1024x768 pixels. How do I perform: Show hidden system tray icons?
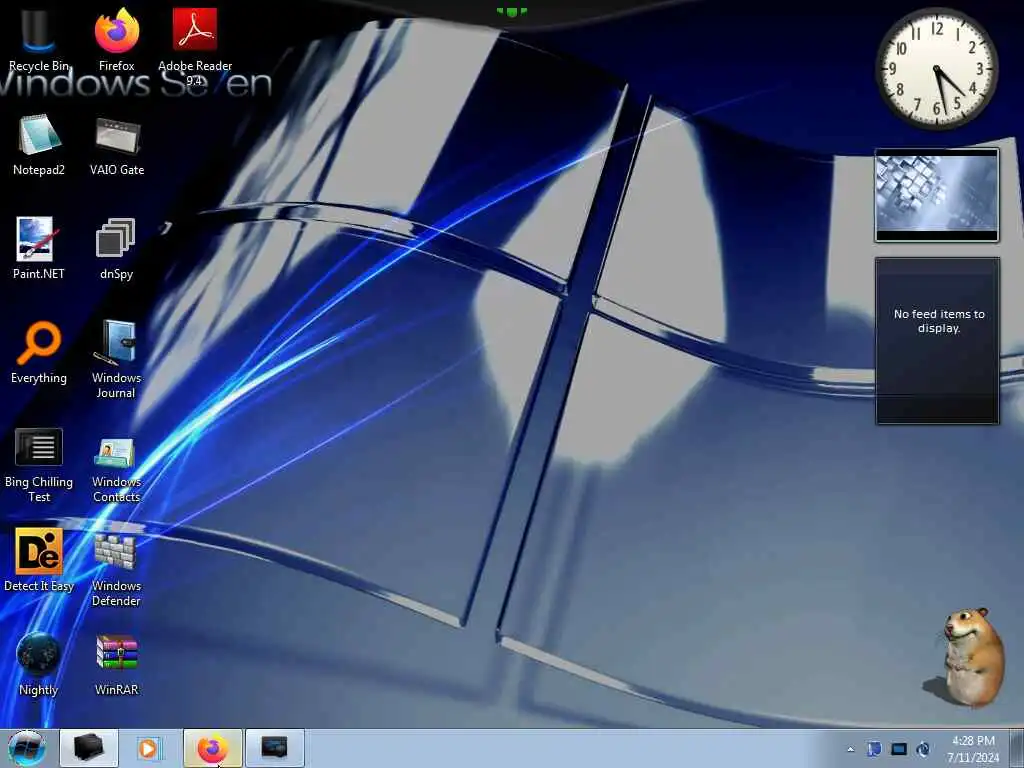pos(850,749)
